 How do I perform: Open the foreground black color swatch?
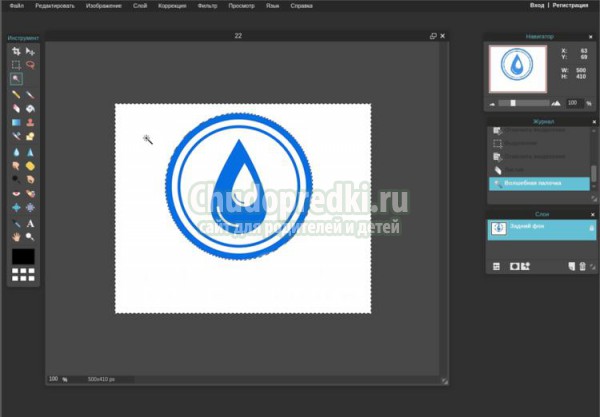23,256
